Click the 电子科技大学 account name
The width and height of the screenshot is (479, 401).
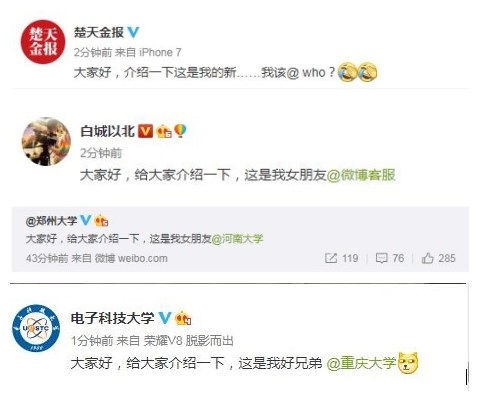(112, 318)
